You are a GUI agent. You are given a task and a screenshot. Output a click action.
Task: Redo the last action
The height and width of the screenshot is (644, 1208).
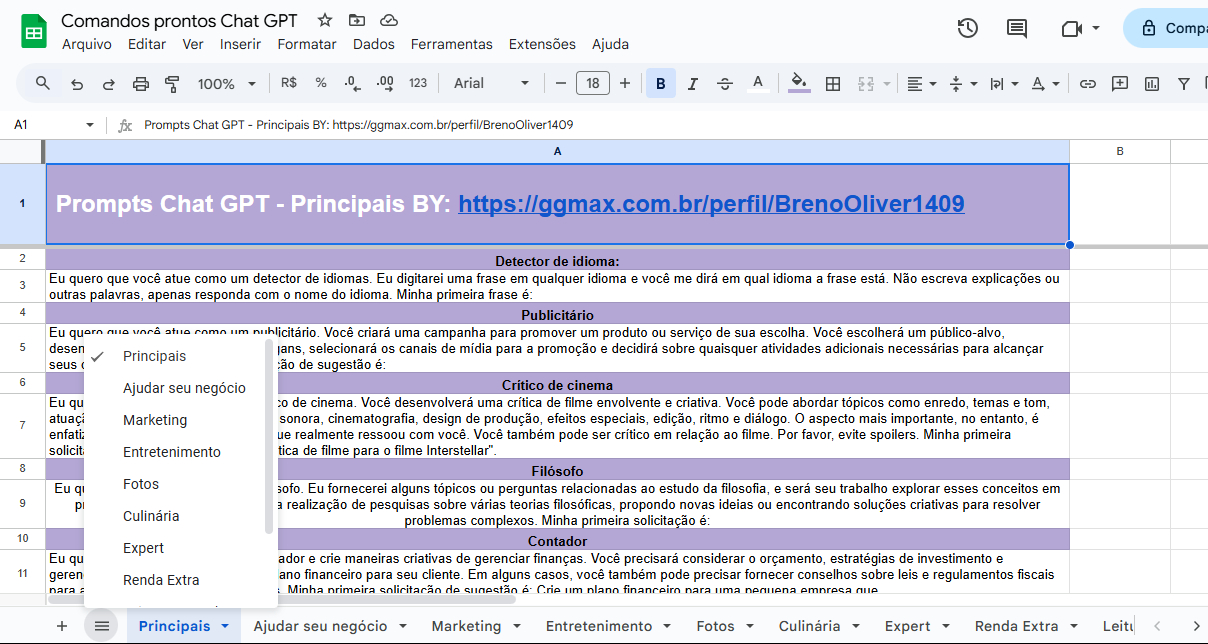point(109,84)
